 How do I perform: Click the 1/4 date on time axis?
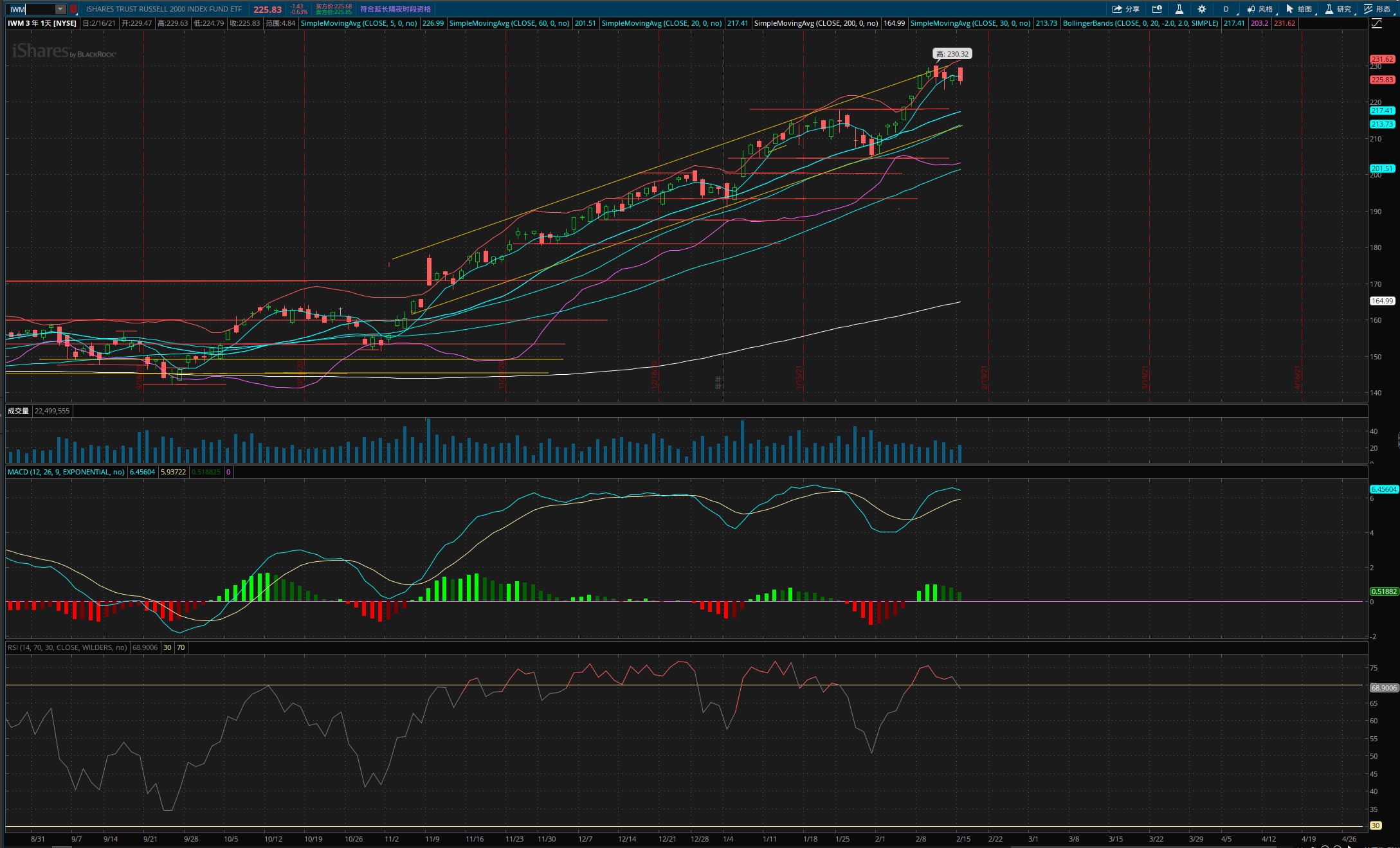tap(728, 839)
